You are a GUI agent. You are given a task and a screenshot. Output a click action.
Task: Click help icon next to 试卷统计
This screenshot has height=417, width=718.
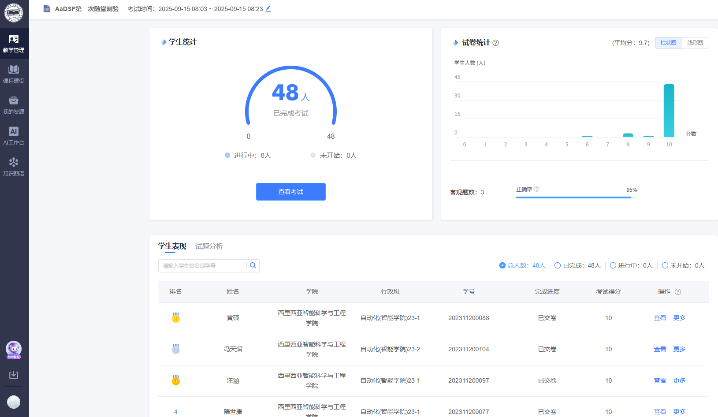coord(496,43)
